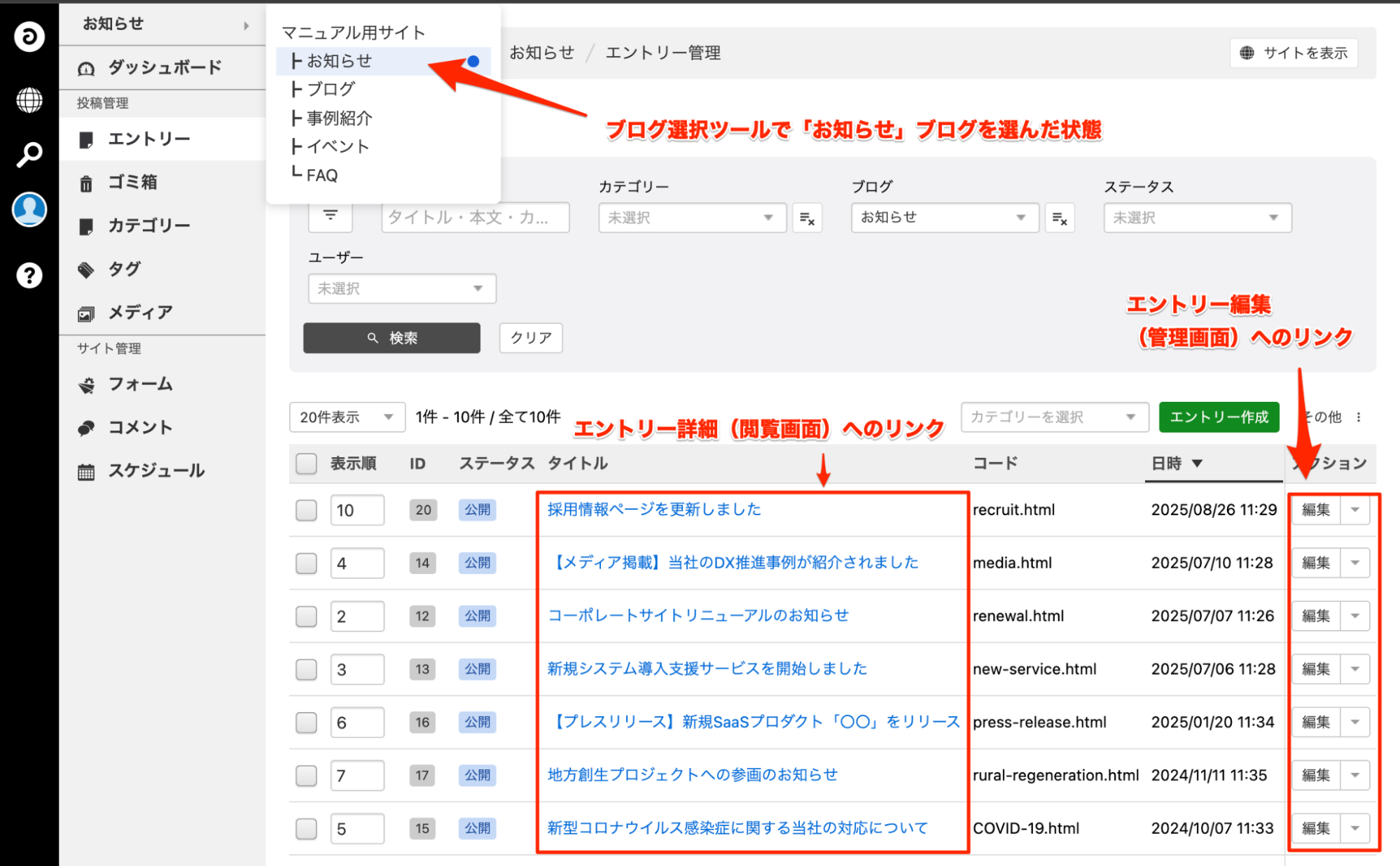Screen dimensions: 1400x866
Task: Tick checkbox for media.html entry row
Action: coord(306,564)
